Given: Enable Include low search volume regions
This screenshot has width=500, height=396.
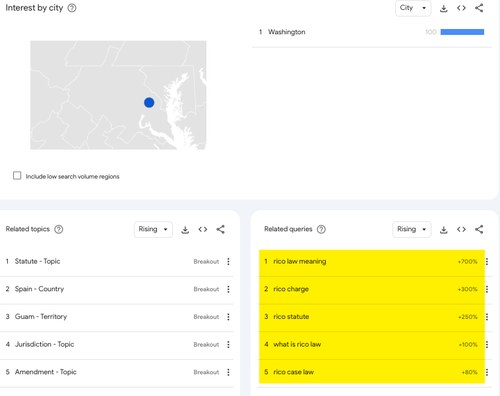Looking at the screenshot, I should point(17,176).
